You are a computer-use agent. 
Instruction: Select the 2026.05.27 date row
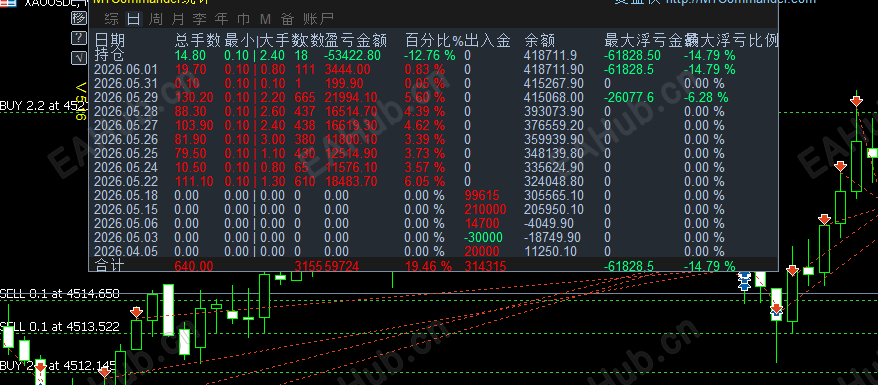coord(126,125)
